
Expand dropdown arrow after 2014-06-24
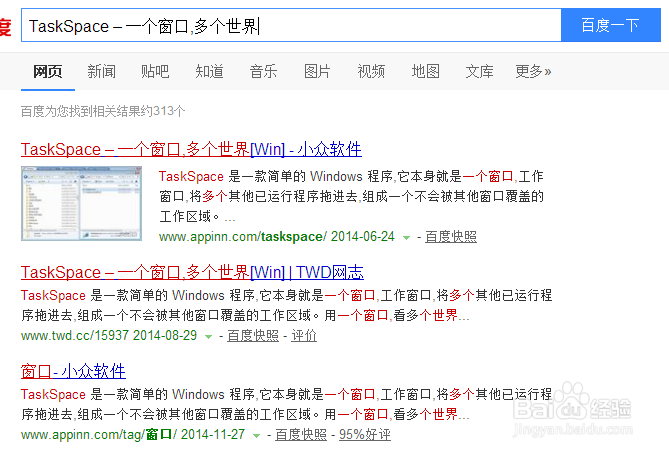[407, 238]
